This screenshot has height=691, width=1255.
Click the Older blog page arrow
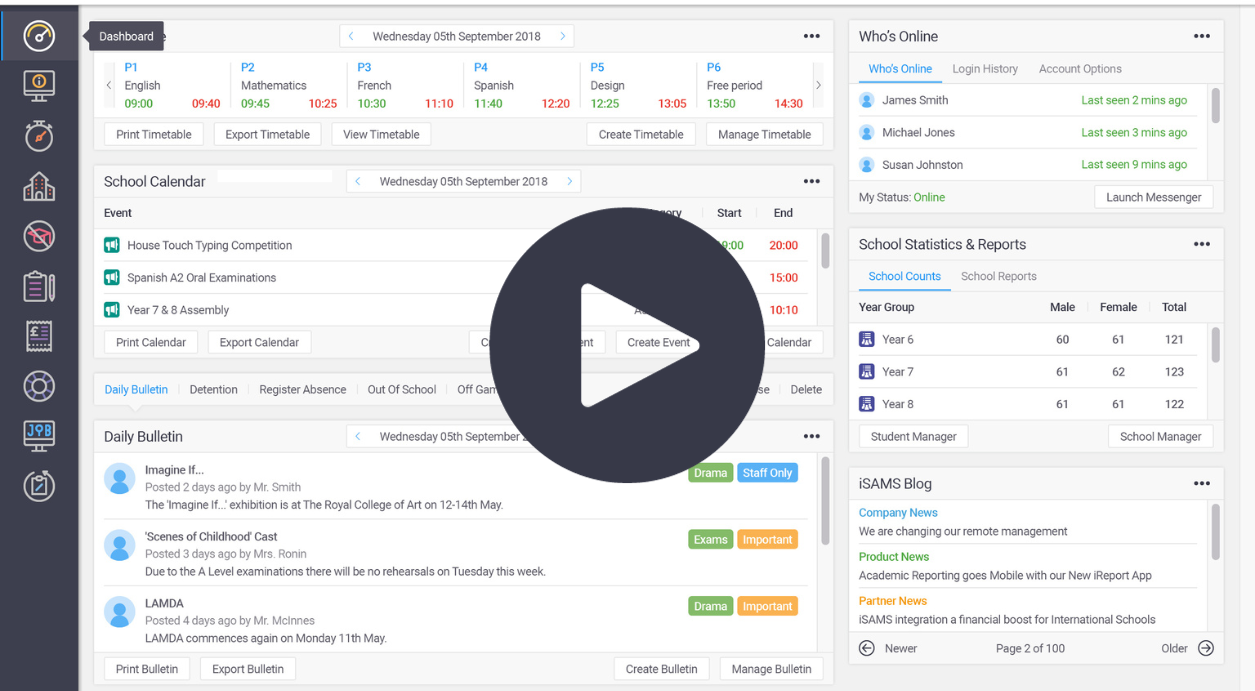pos(1205,649)
